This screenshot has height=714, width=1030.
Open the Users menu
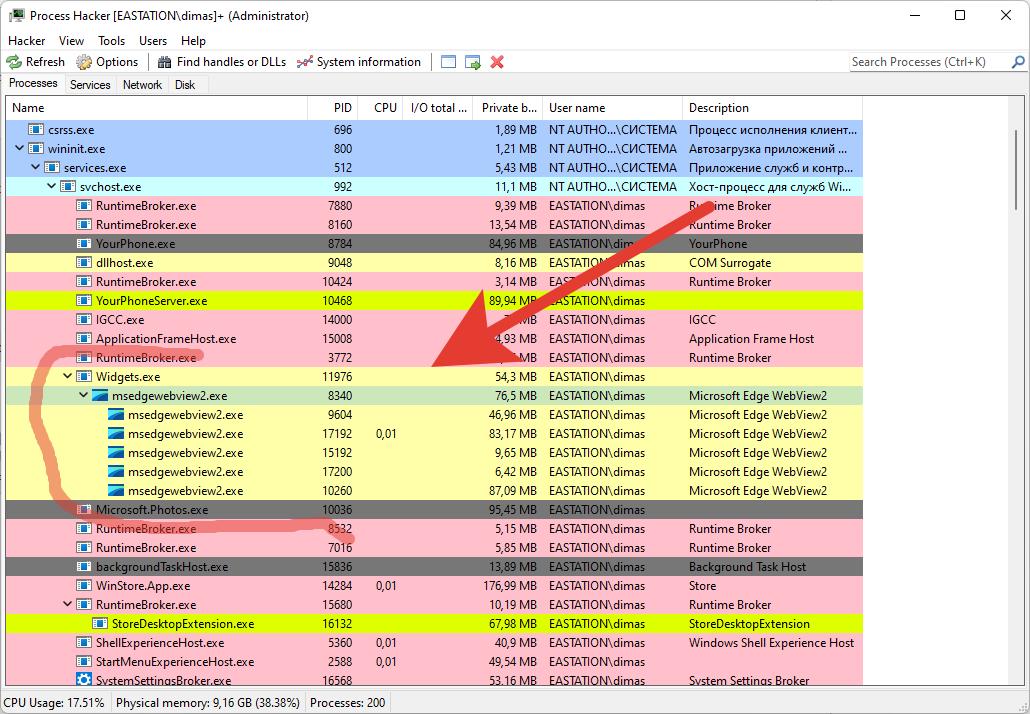point(153,41)
